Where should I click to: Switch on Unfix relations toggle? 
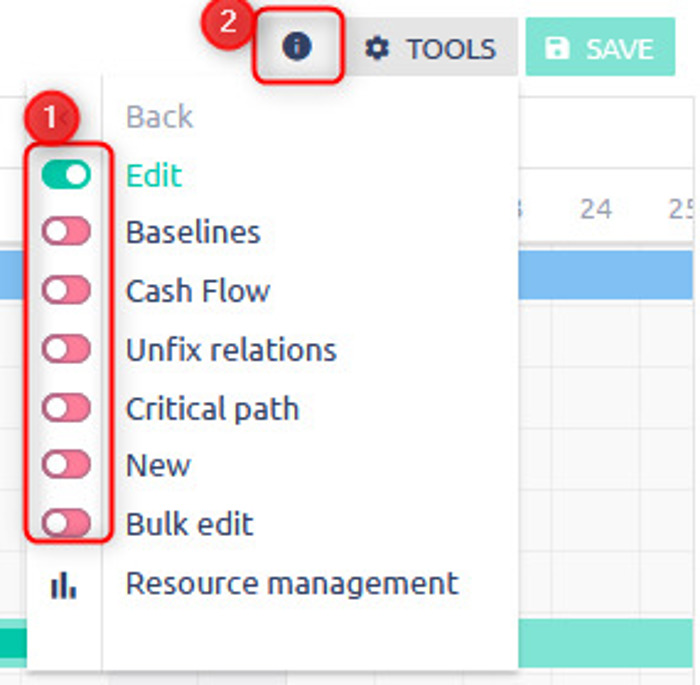point(66,348)
